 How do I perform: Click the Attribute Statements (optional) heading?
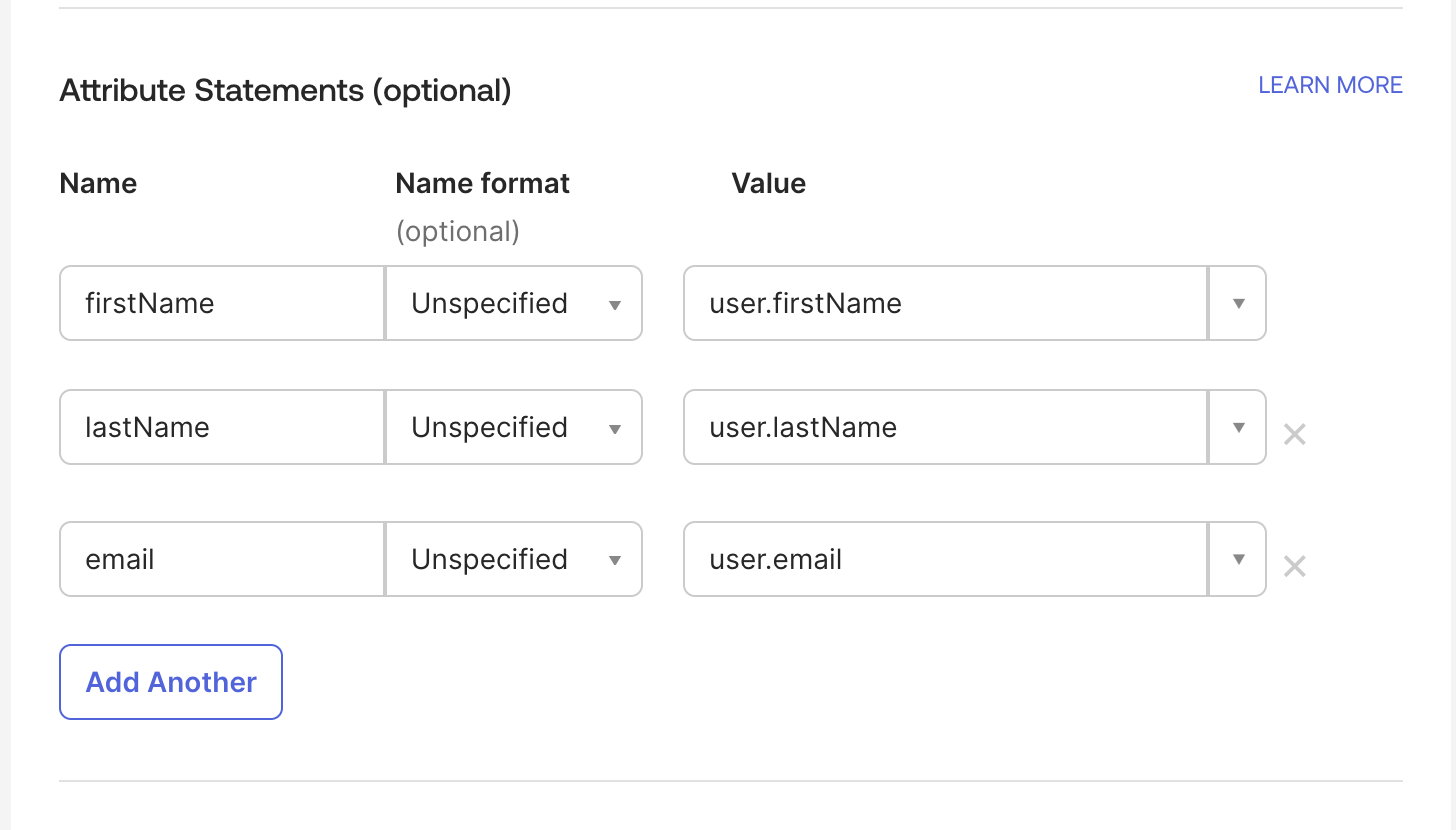click(x=285, y=90)
